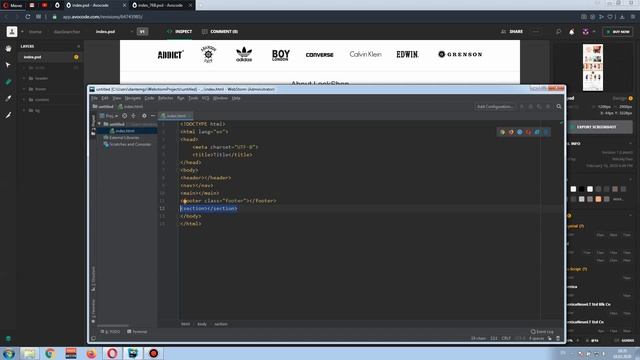Expand the content layer group in Avocode

coord(24,100)
